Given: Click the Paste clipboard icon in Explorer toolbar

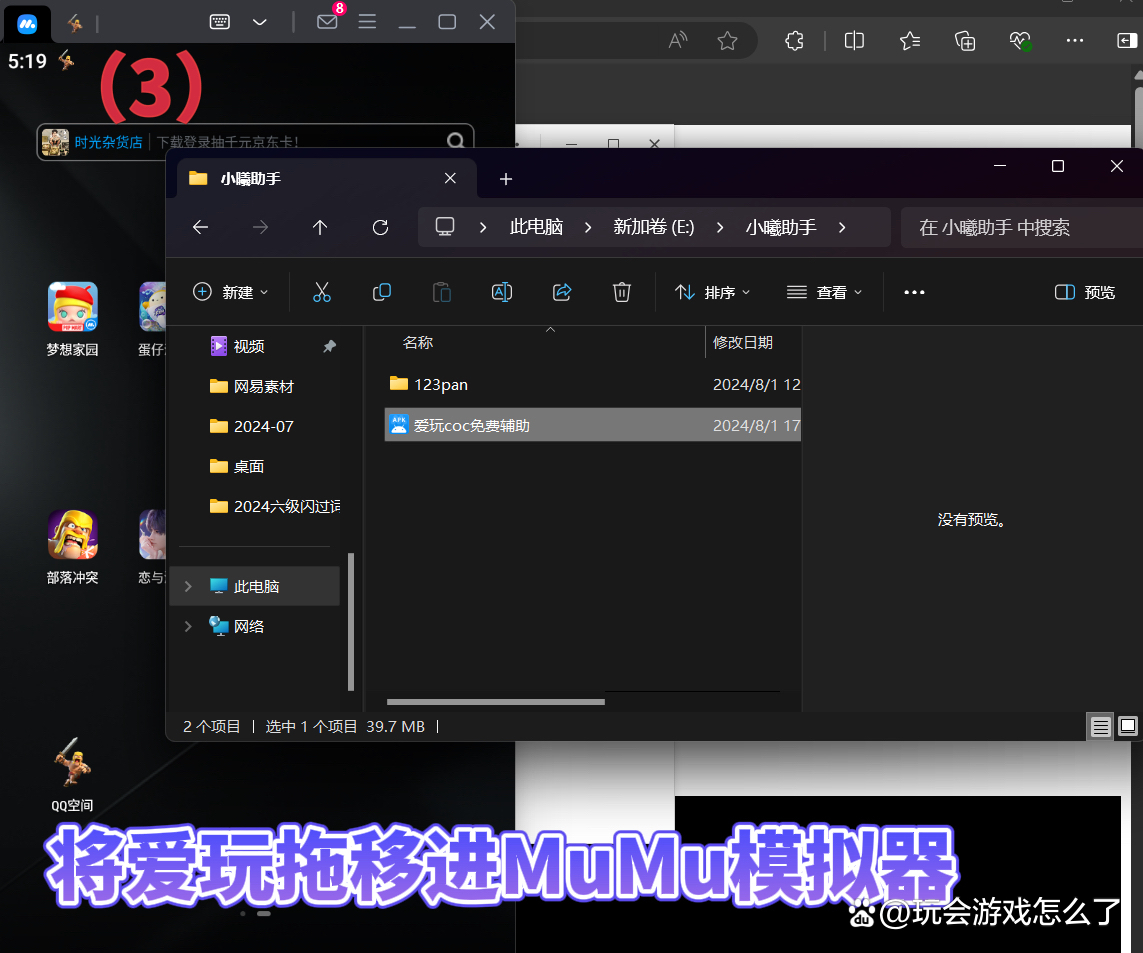Looking at the screenshot, I should click(x=442, y=292).
